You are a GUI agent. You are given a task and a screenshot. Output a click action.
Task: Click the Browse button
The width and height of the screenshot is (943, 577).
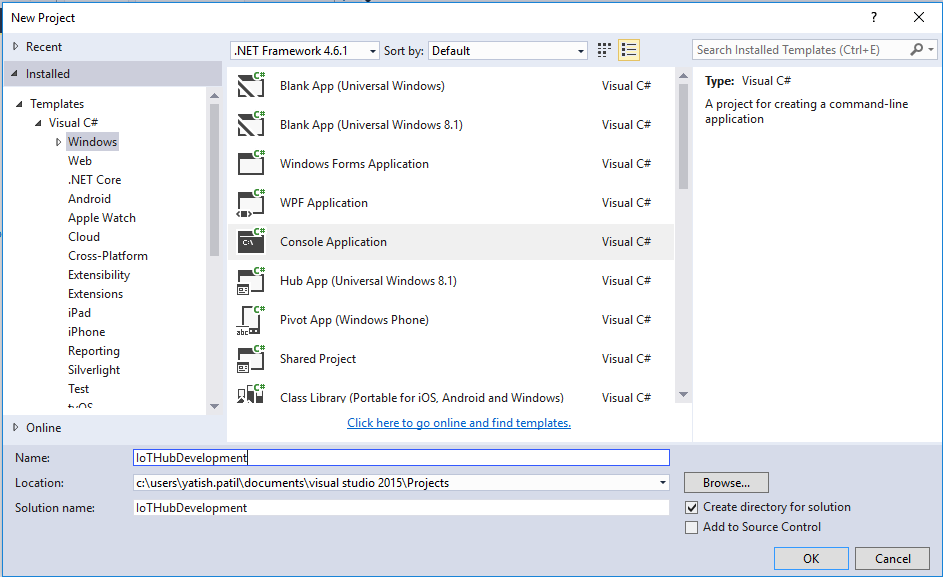(726, 483)
